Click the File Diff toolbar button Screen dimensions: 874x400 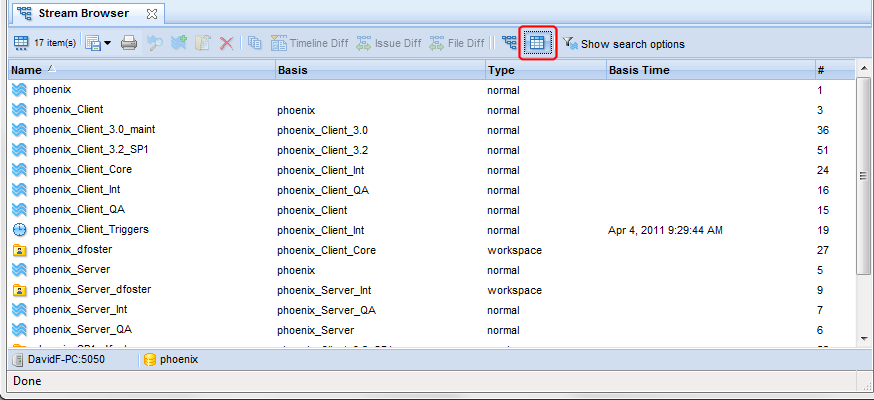click(x=457, y=43)
